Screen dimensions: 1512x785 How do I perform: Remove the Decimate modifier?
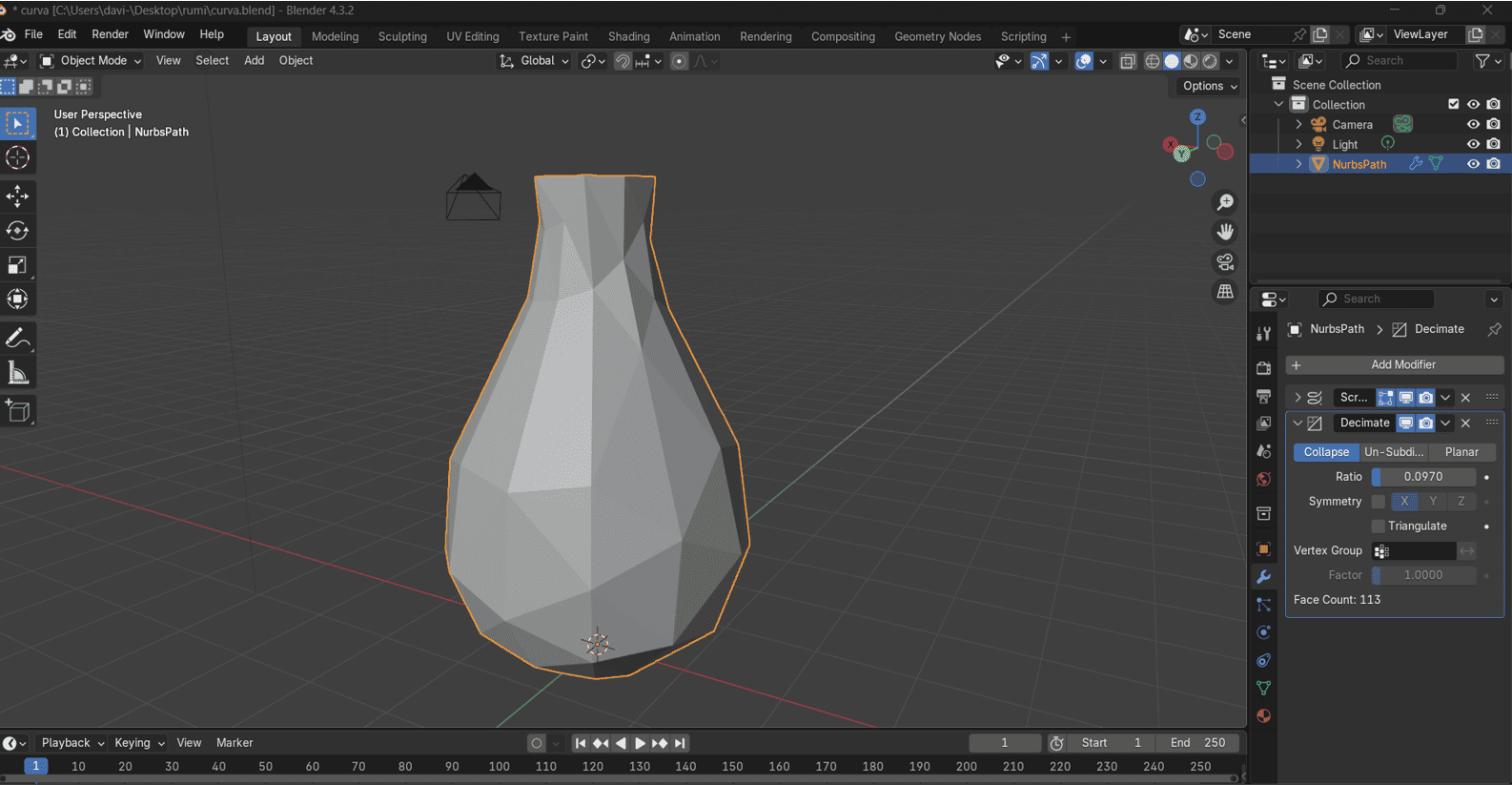pyautogui.click(x=1466, y=423)
